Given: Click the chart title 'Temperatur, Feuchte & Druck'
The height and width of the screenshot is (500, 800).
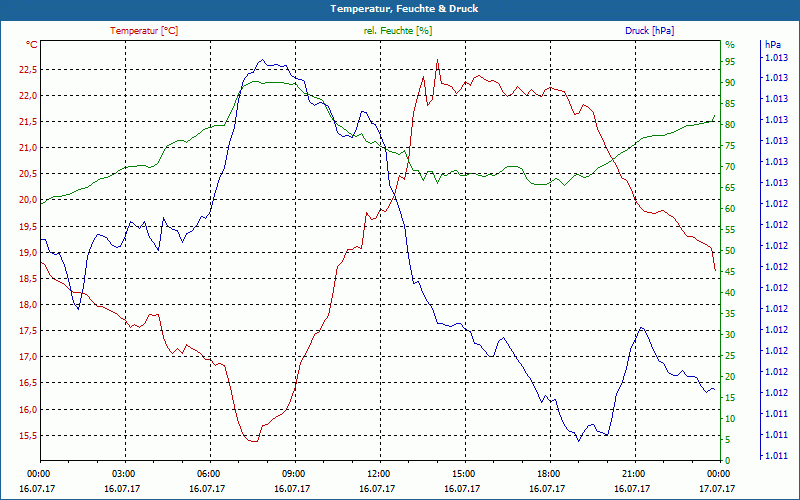Looking at the screenshot, I should click(404, 9).
